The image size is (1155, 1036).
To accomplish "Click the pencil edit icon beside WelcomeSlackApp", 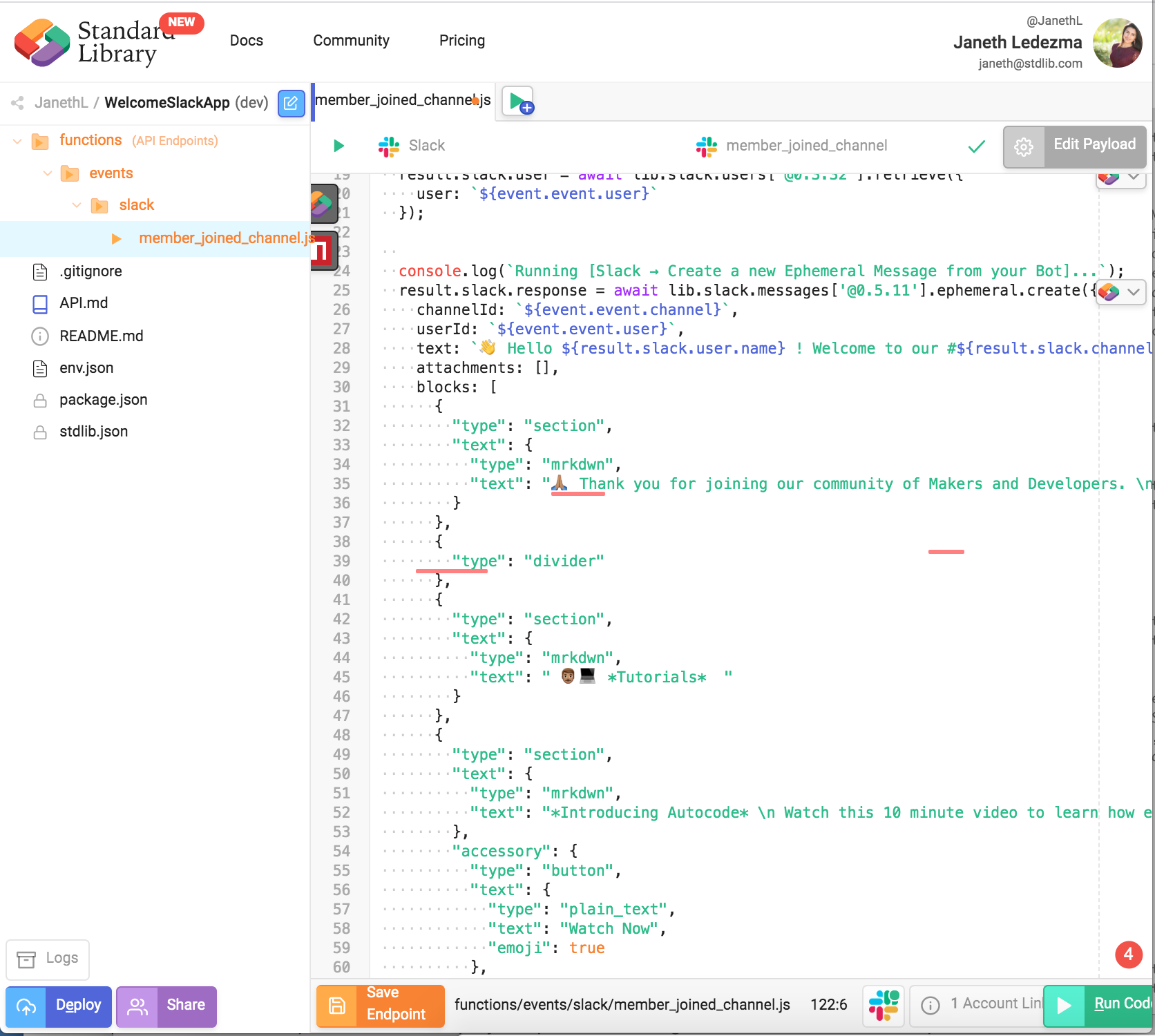I will (x=292, y=104).
